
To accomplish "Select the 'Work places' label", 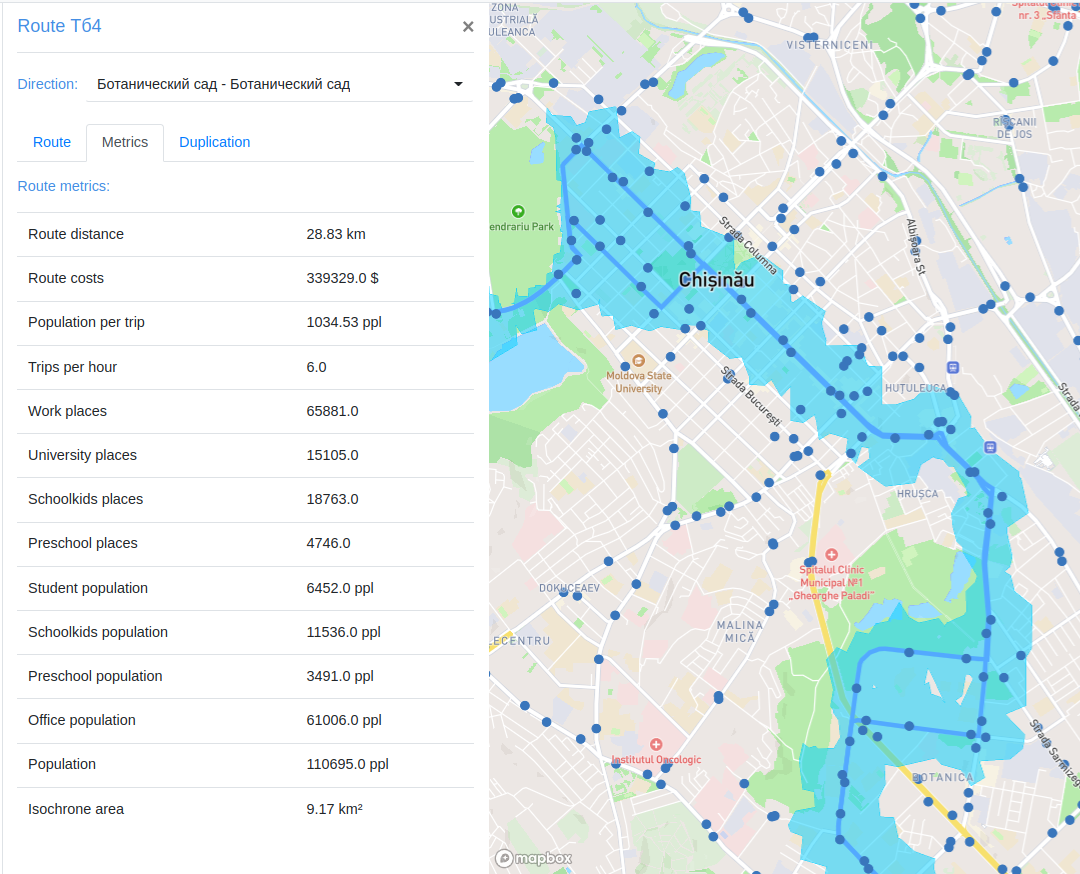I will 68,411.
